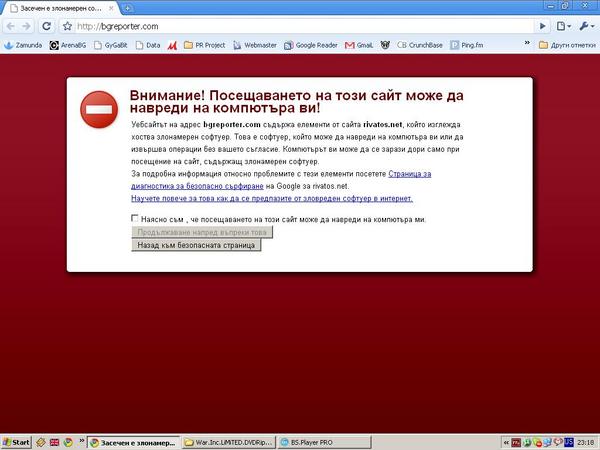
Task: Click the warning heading 'Внимание! Посещаването на този сайт'
Action: [297, 101]
